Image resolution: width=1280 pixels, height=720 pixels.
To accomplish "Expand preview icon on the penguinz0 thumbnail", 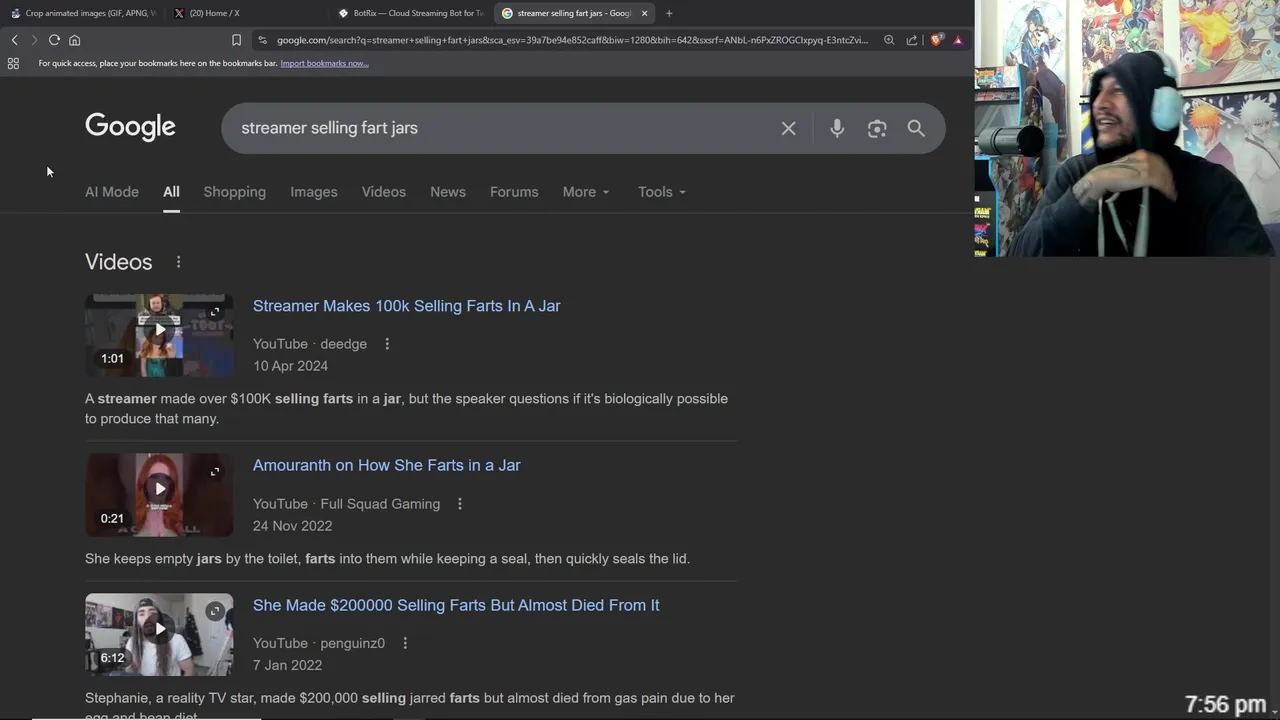I will click(x=214, y=611).
